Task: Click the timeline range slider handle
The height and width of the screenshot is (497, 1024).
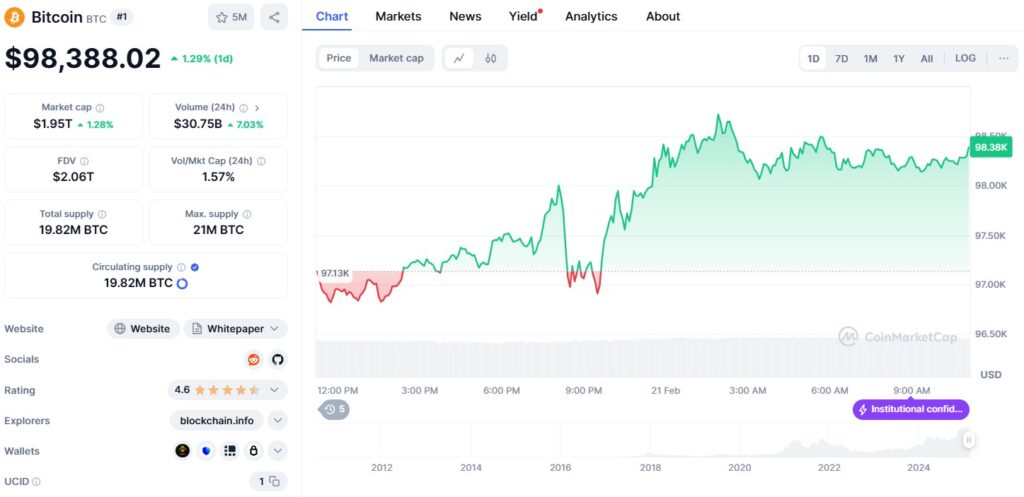Action: 968,440
